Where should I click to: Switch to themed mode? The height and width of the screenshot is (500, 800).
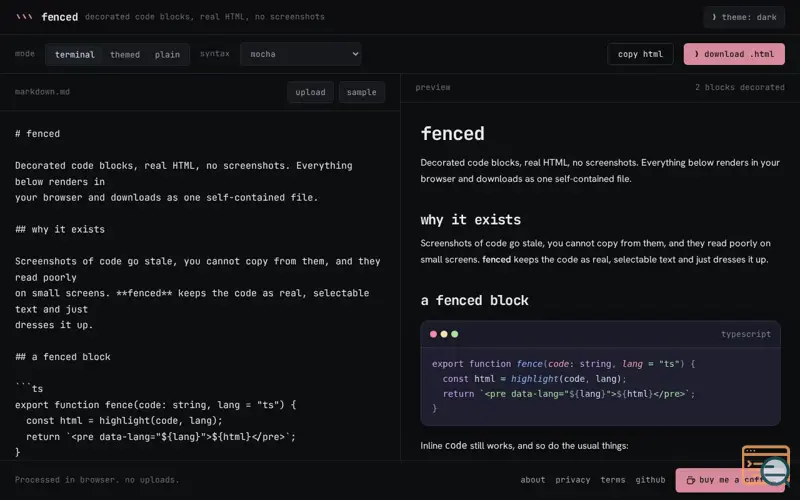point(125,55)
